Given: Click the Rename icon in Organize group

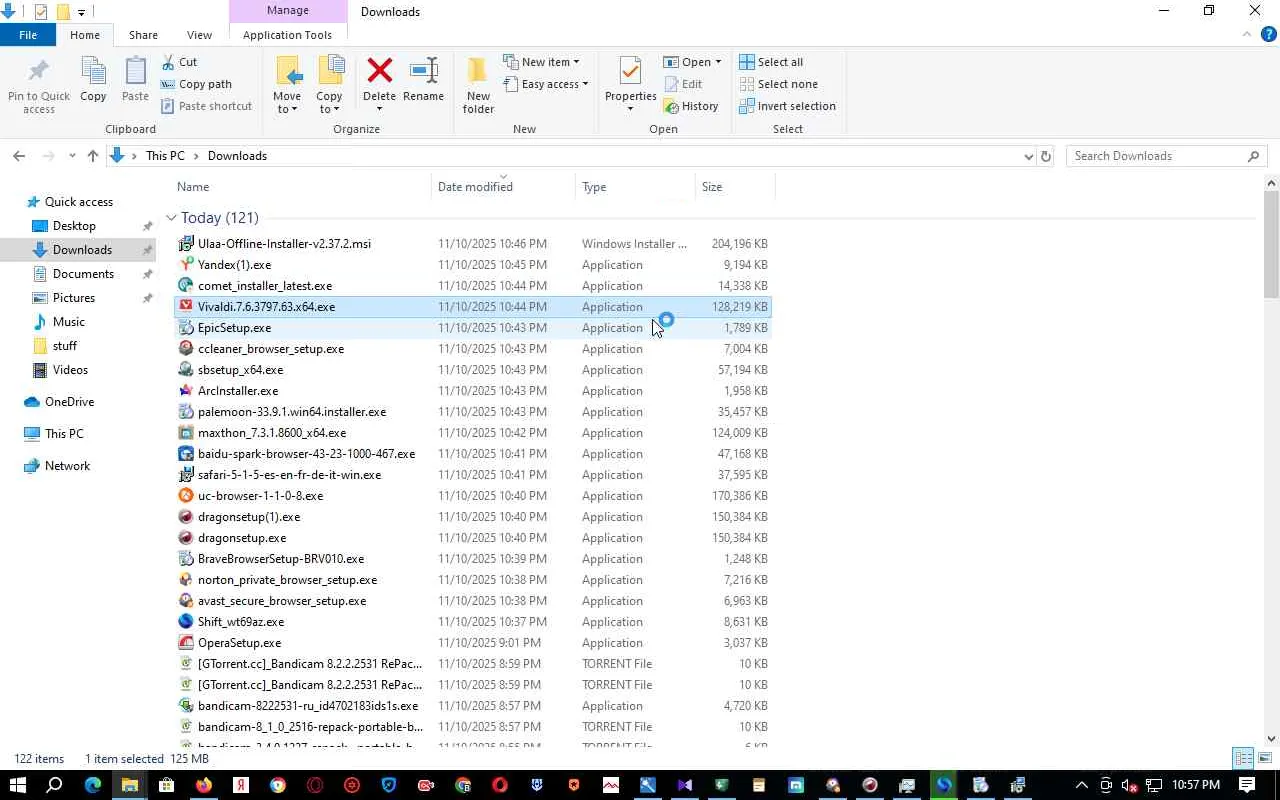Looking at the screenshot, I should (423, 70).
